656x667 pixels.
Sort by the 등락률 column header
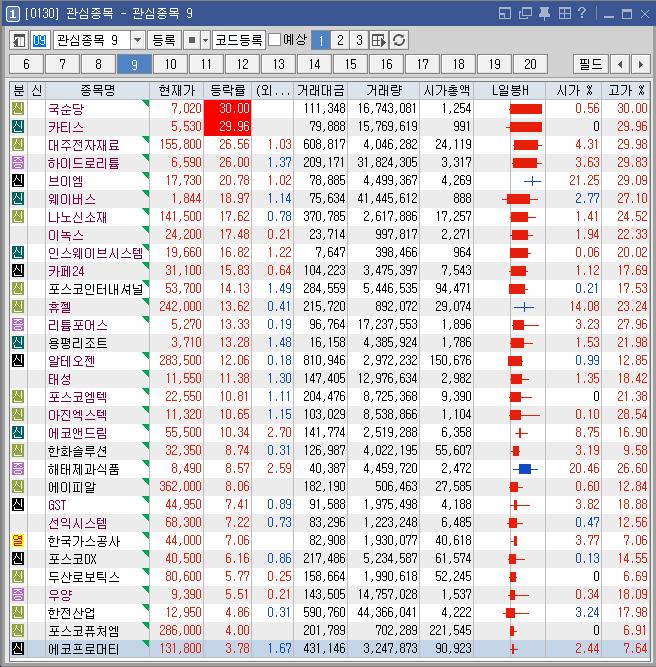pyautogui.click(x=228, y=90)
